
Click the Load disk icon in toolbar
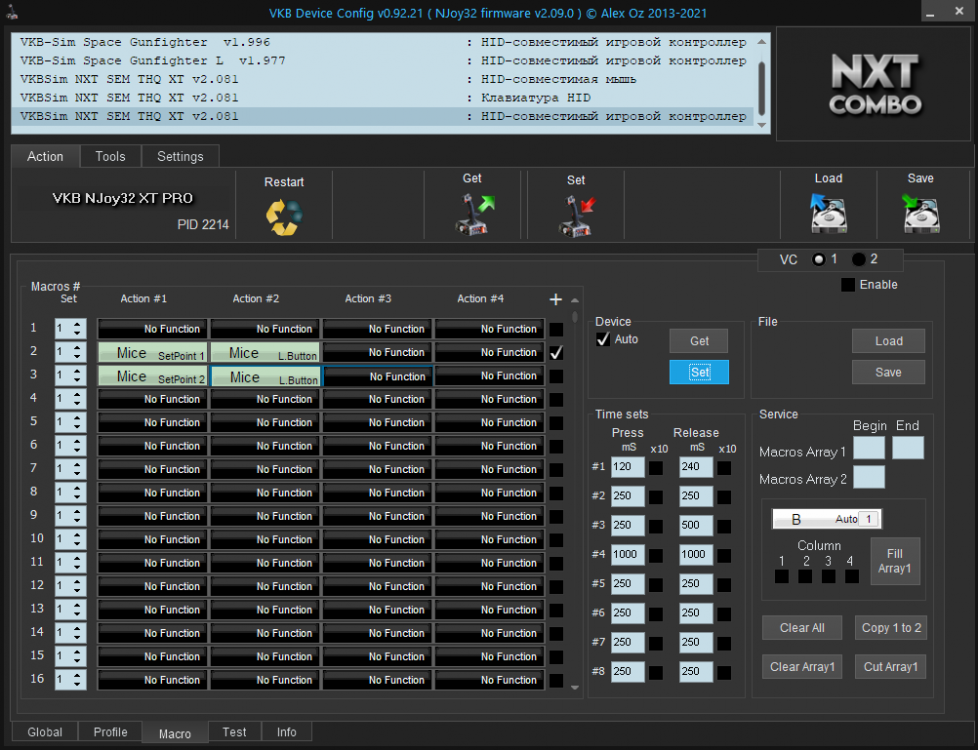pyautogui.click(x=828, y=211)
